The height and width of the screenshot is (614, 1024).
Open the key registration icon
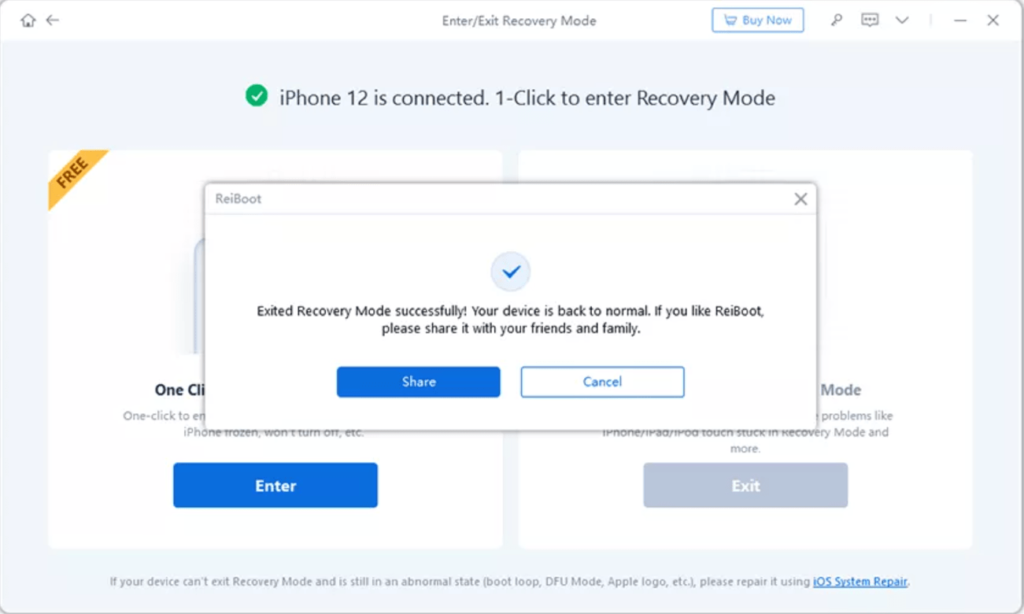pyautogui.click(x=836, y=20)
